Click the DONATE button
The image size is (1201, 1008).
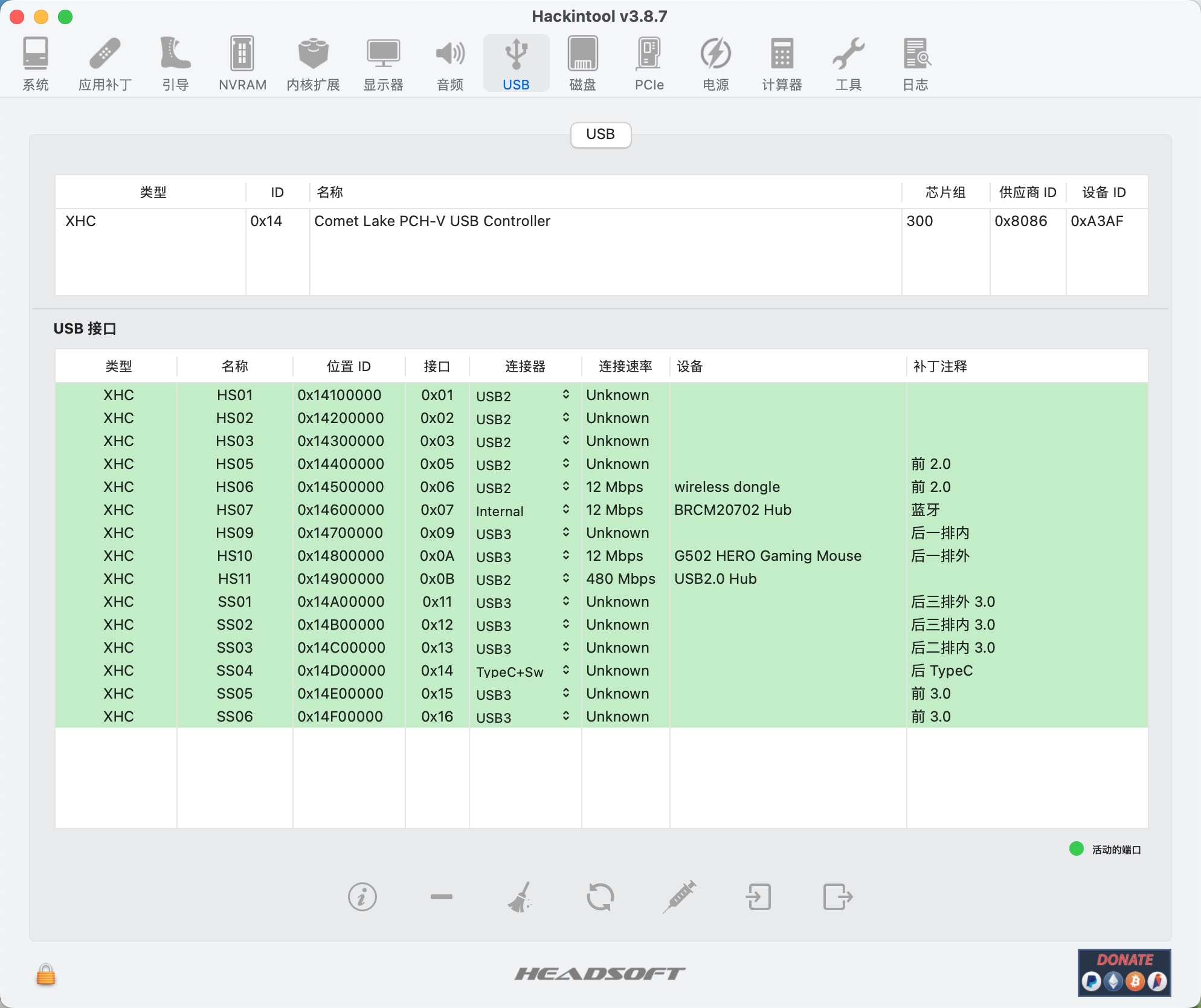[1124, 973]
